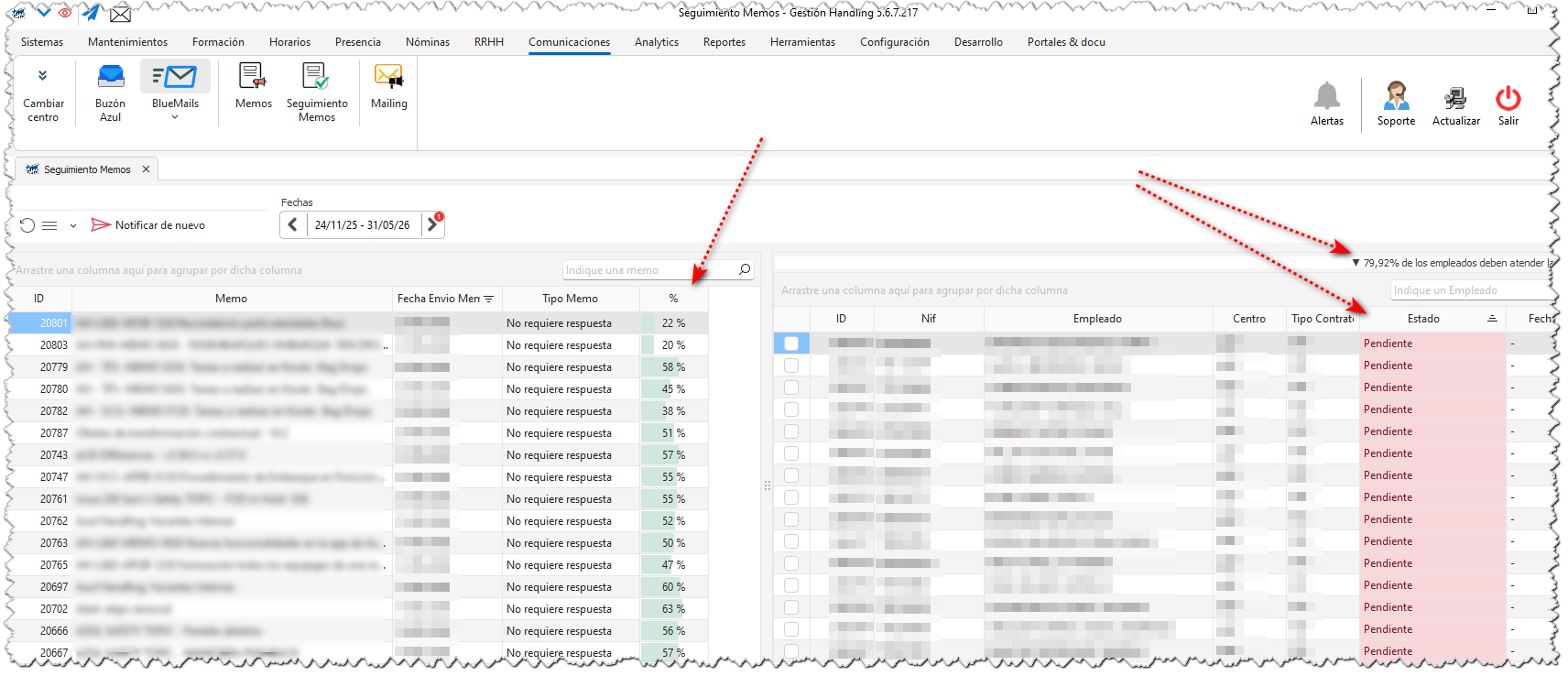Tick the checkbox of the second employee row

(791, 365)
